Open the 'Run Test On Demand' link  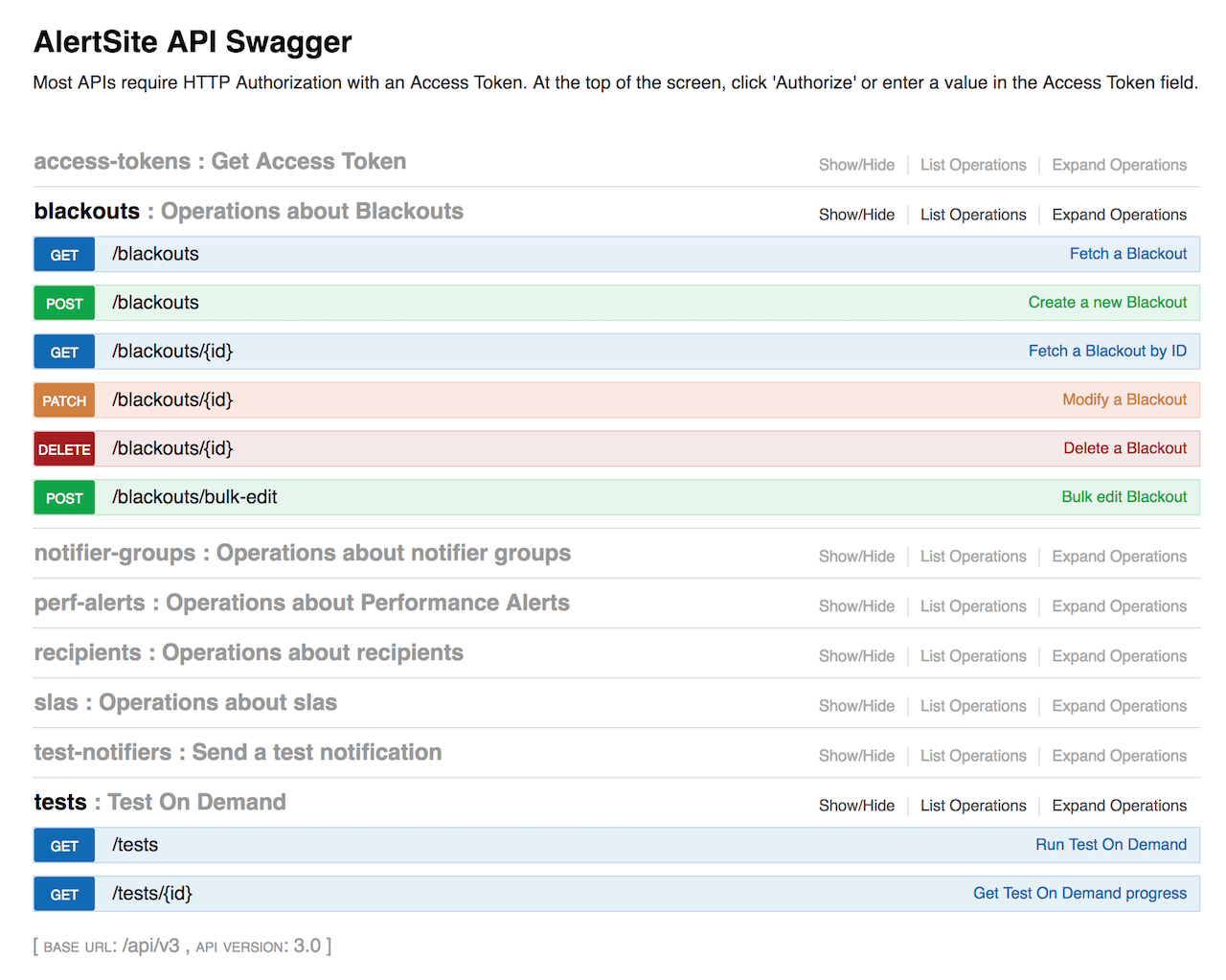(x=1110, y=845)
